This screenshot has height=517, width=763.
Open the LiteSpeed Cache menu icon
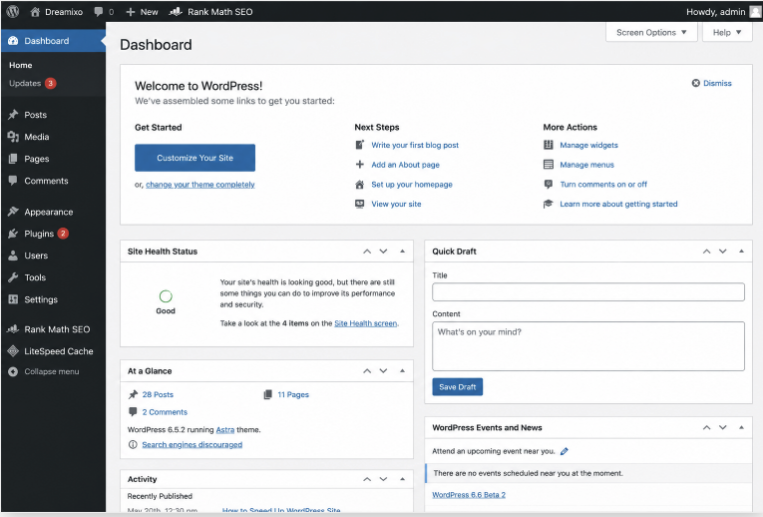(x=13, y=351)
